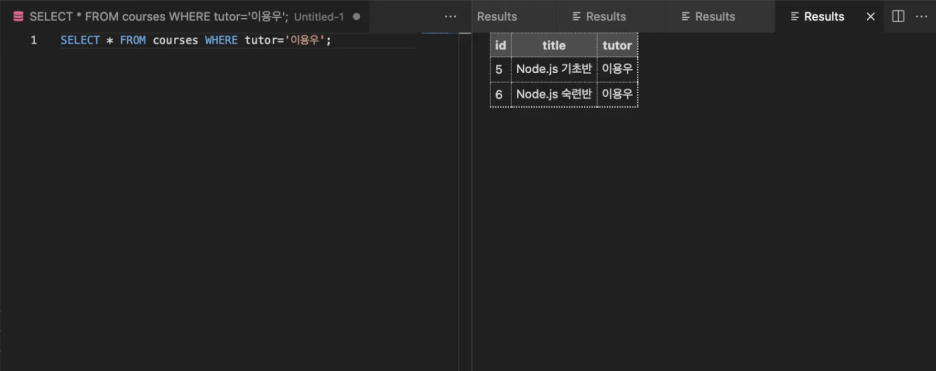Screen dimensions: 936x371
Task: Click the SELECT keyword in the query
Action: tap(80, 41)
